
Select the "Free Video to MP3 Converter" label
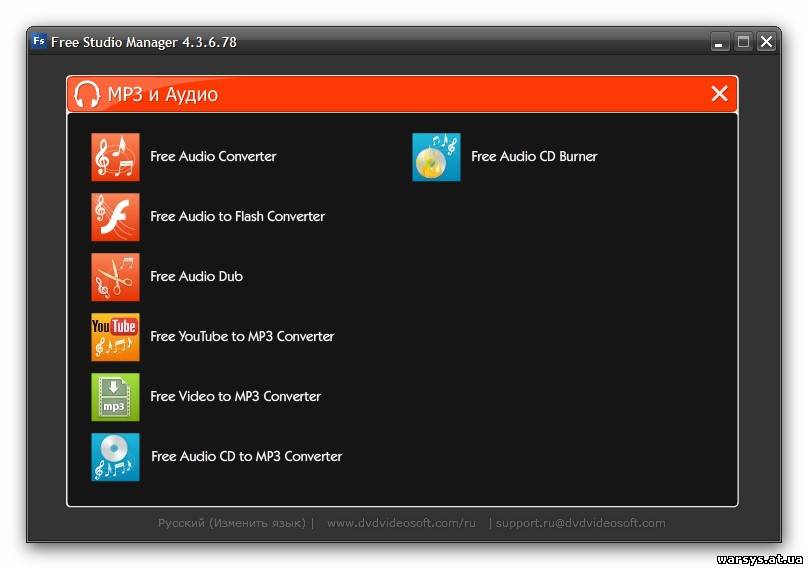click(x=235, y=396)
